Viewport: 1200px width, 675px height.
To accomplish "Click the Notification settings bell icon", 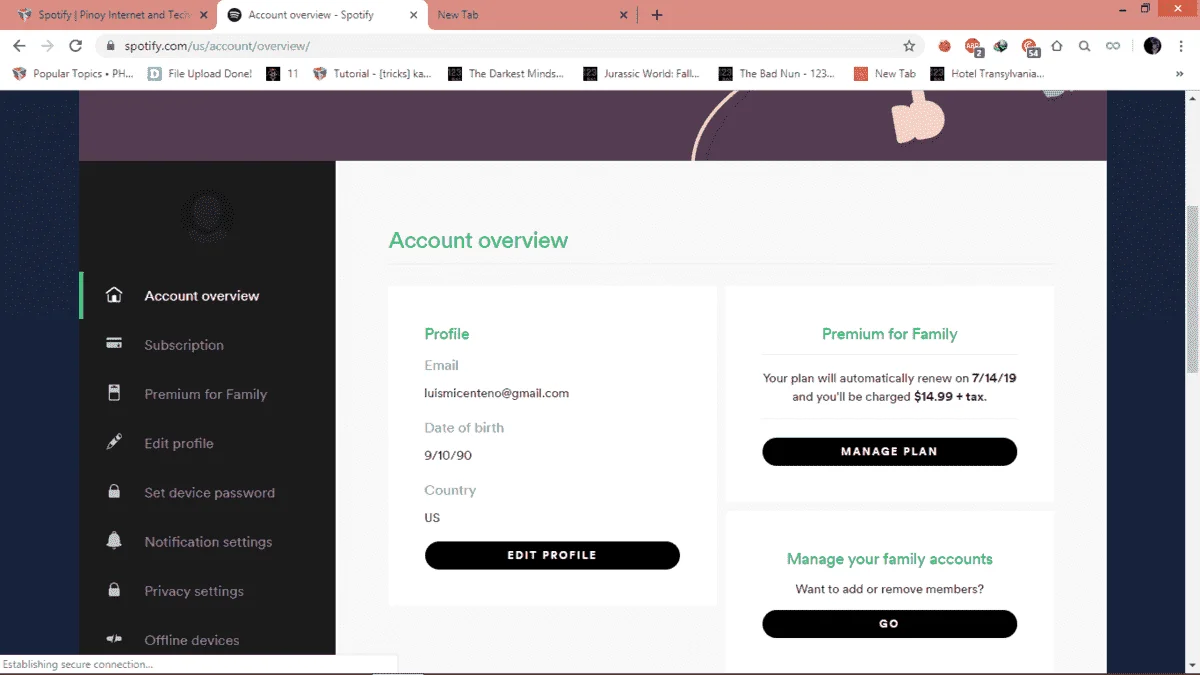I will coord(114,541).
